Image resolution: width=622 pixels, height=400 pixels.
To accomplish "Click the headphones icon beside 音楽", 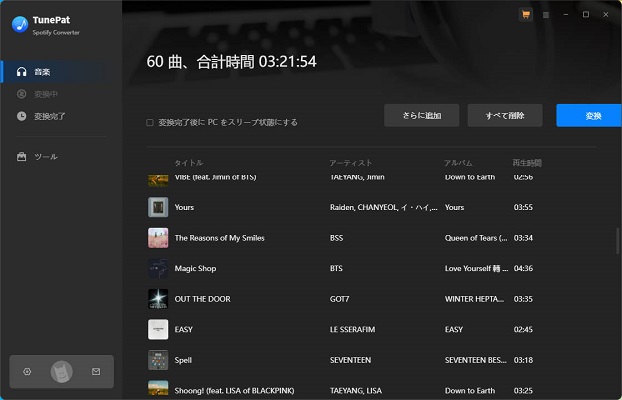I will (x=21, y=72).
